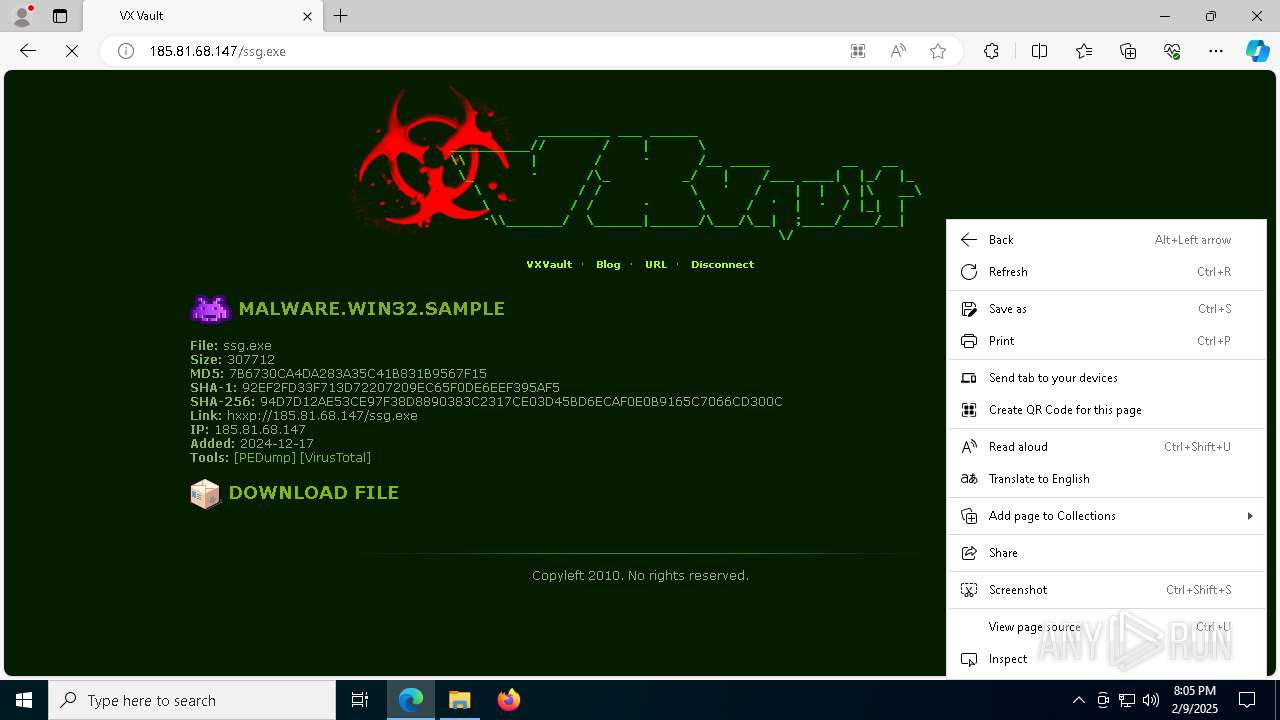
Task: Open the Blog navigation link
Action: [608, 265]
